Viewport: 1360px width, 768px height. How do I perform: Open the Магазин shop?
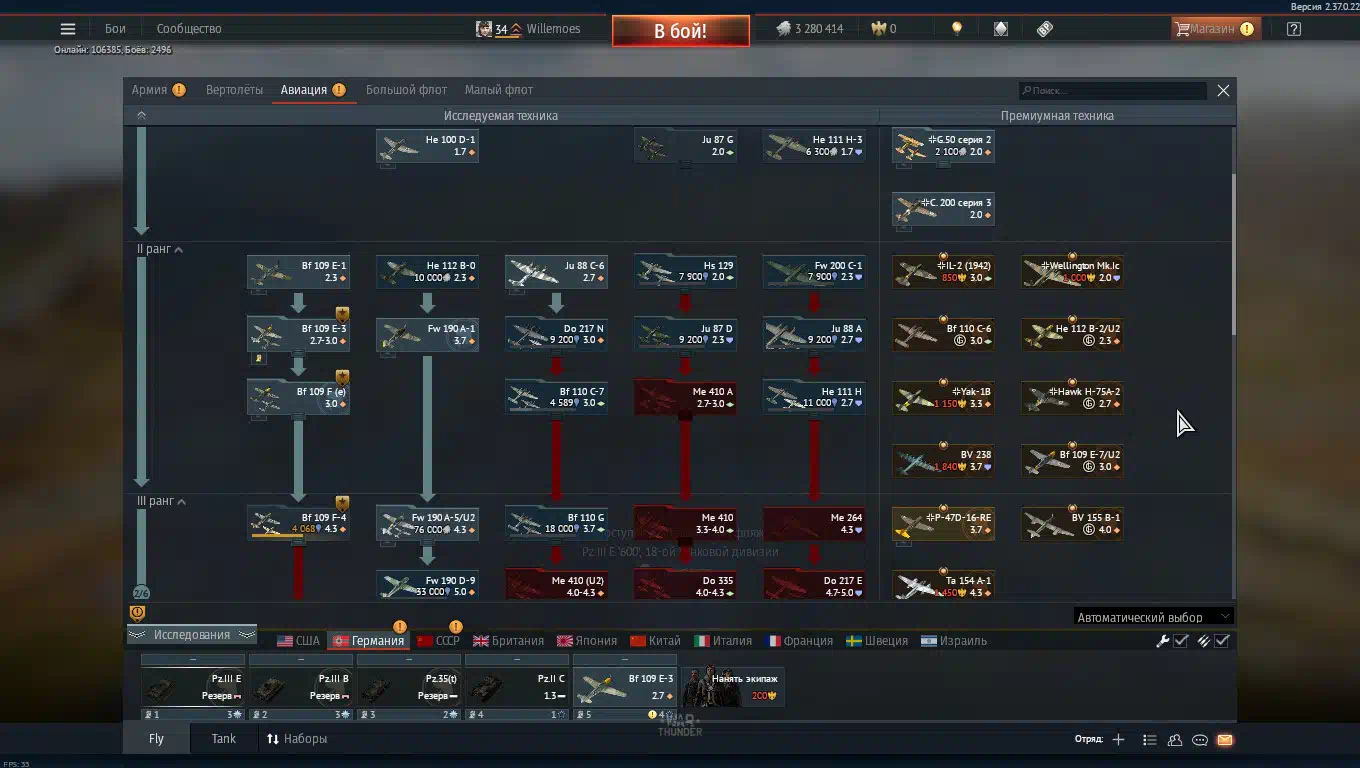click(x=1214, y=29)
